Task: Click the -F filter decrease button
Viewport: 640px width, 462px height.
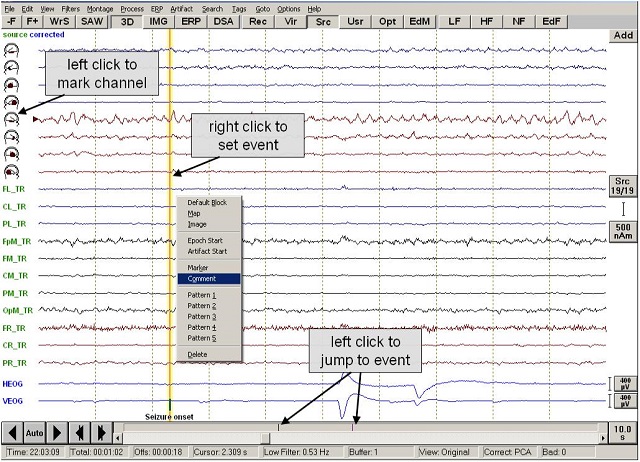Action: (x=11, y=20)
